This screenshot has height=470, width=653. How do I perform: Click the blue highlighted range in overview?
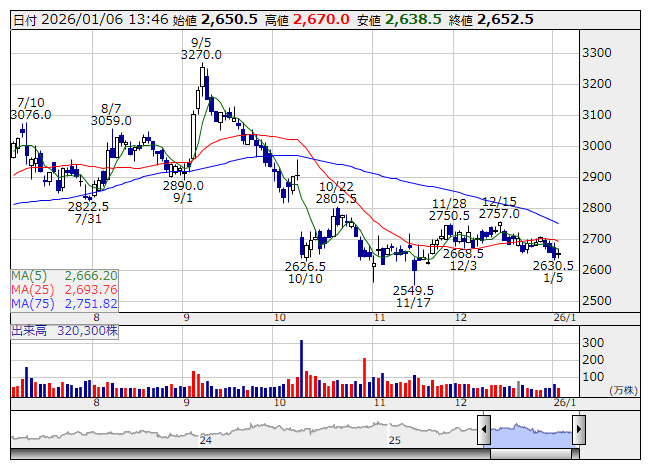click(x=531, y=431)
